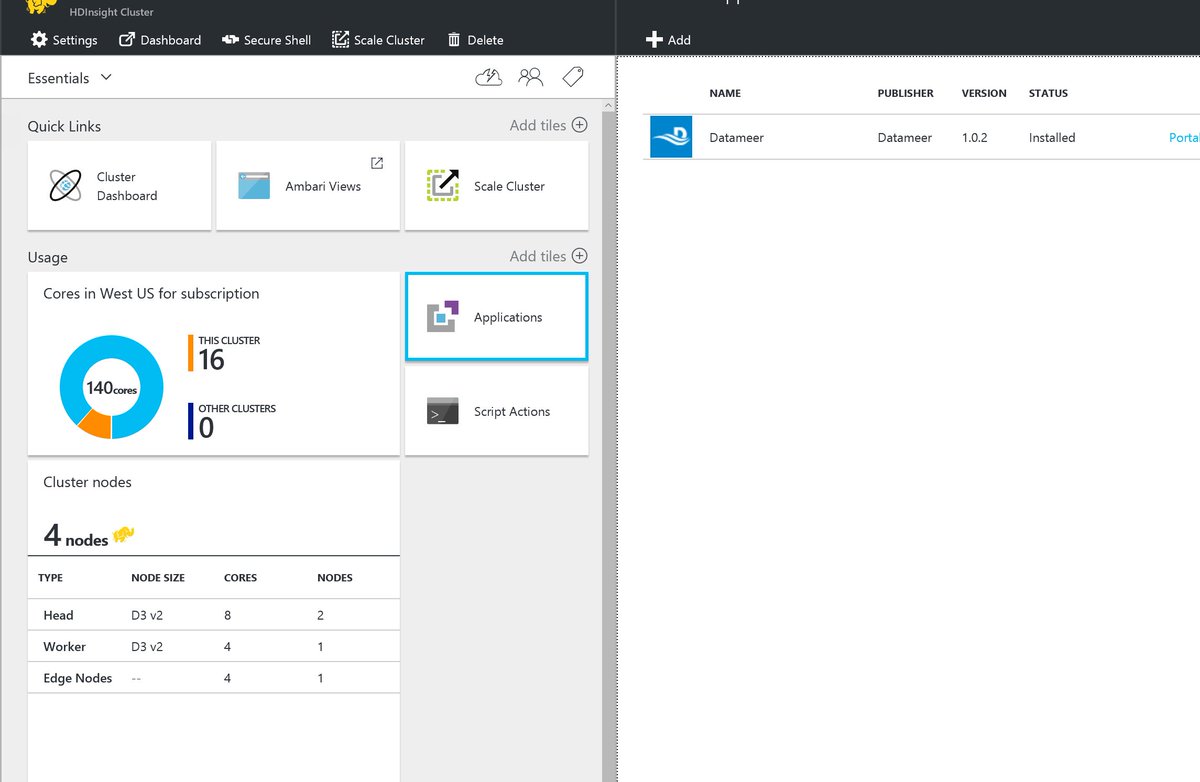1200x782 pixels.
Task: Select the Worker node row
Action: coord(214,647)
